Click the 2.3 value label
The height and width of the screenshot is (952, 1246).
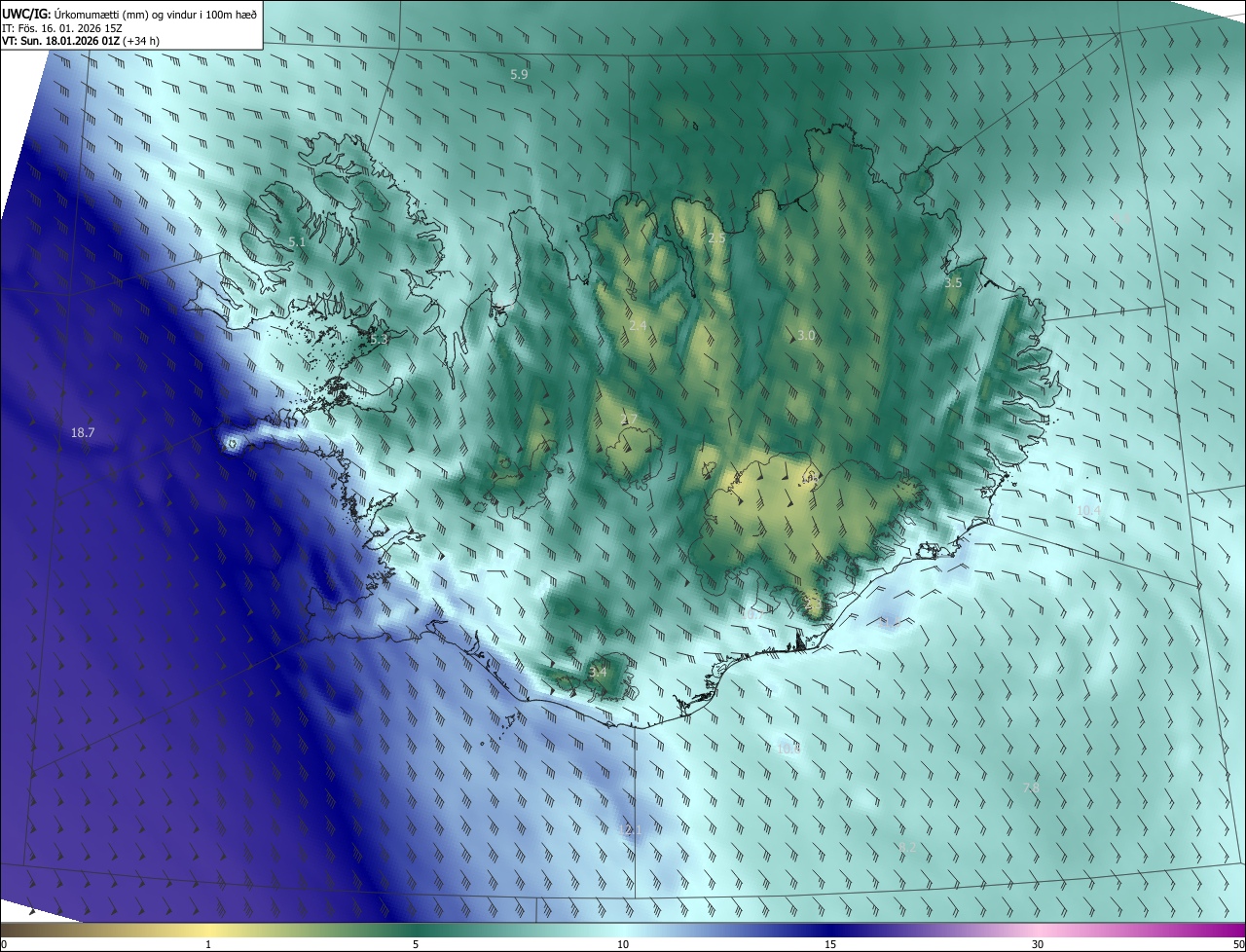(x=813, y=604)
